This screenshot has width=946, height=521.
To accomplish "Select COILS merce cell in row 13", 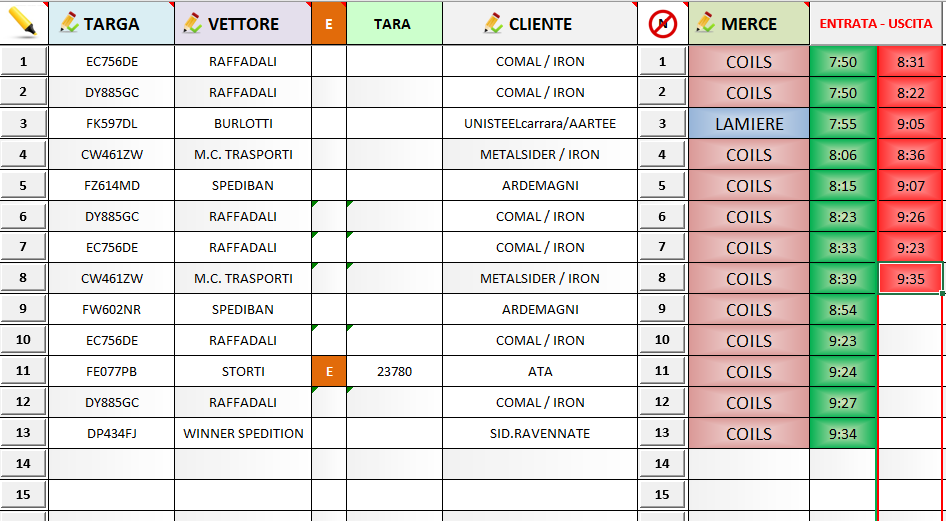I will [749, 433].
